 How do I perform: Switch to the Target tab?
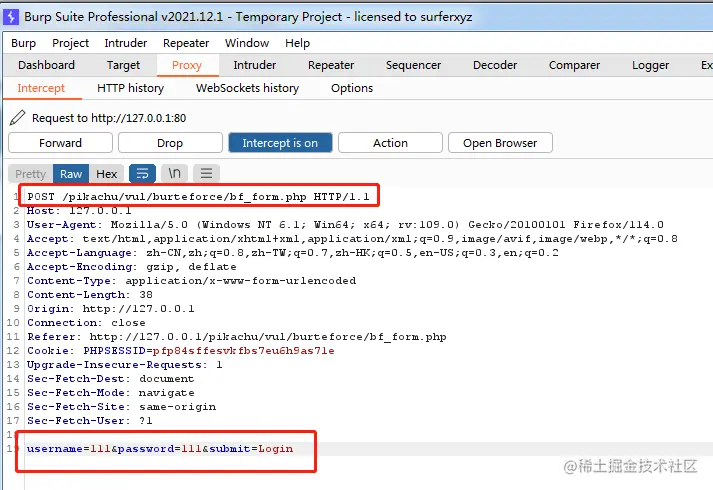[x=123, y=65]
